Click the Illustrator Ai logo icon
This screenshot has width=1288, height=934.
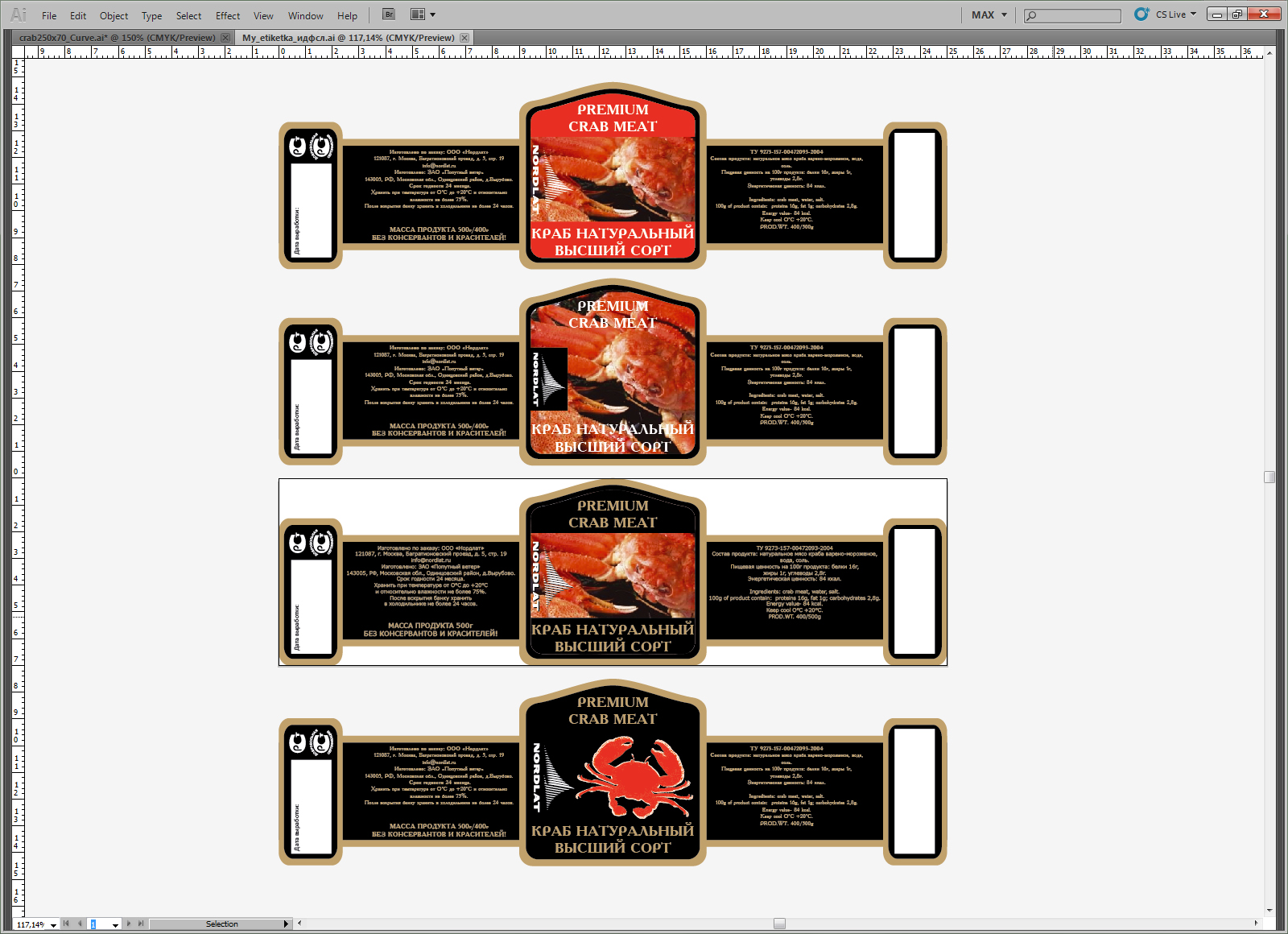coord(18,14)
